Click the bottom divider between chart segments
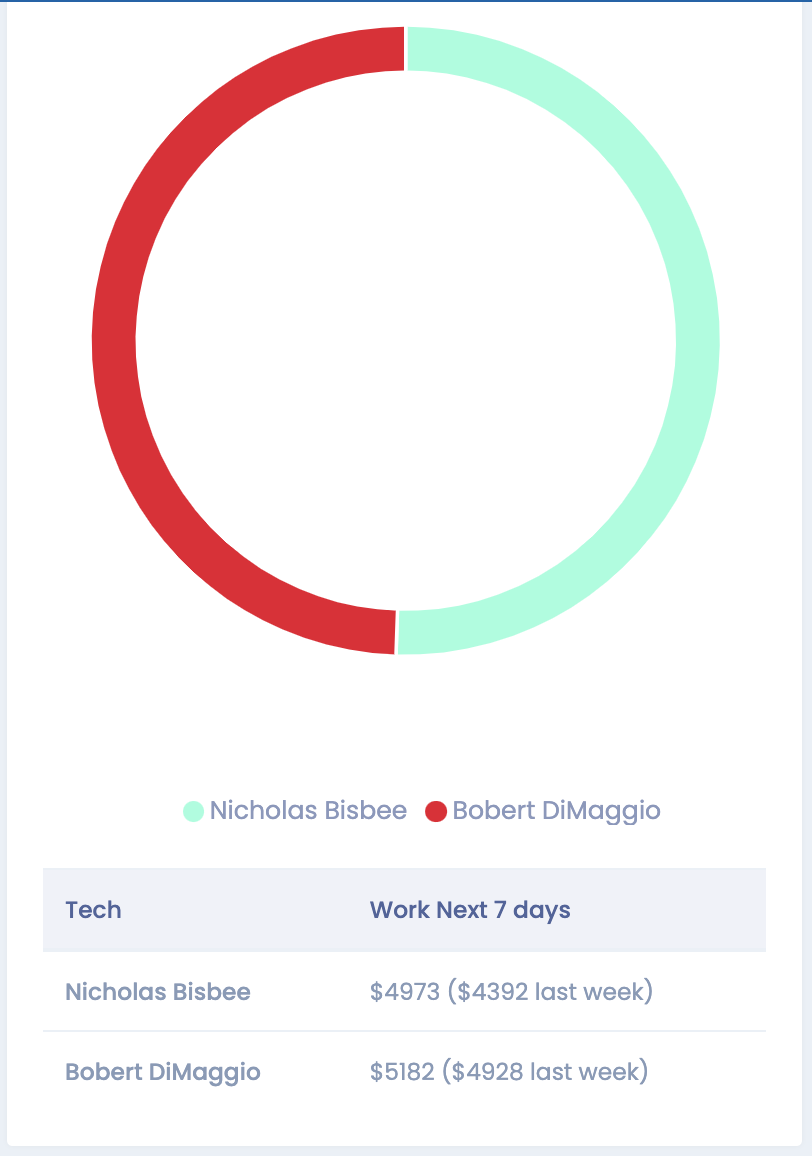The height and width of the screenshot is (1156, 812). 397,632
